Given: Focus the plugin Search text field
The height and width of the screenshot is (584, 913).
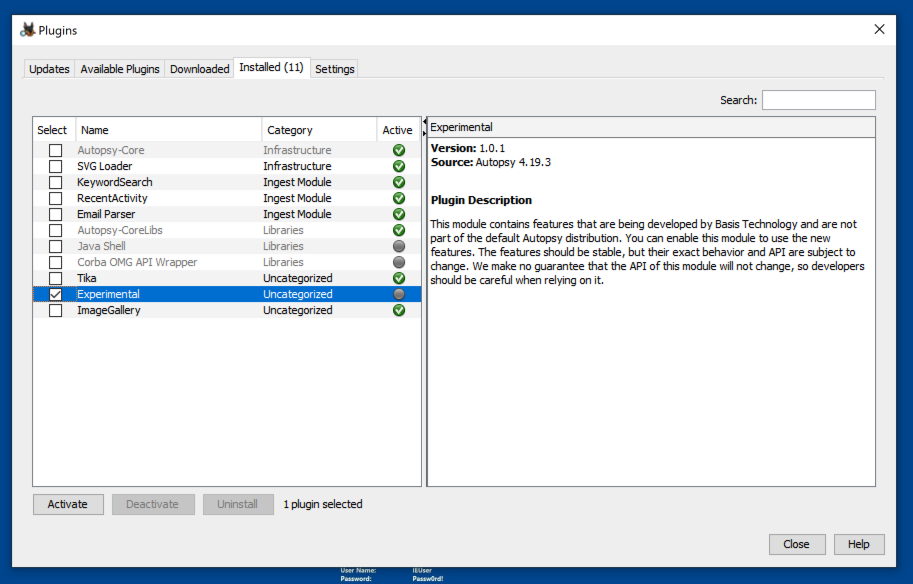Looking at the screenshot, I should point(818,100).
